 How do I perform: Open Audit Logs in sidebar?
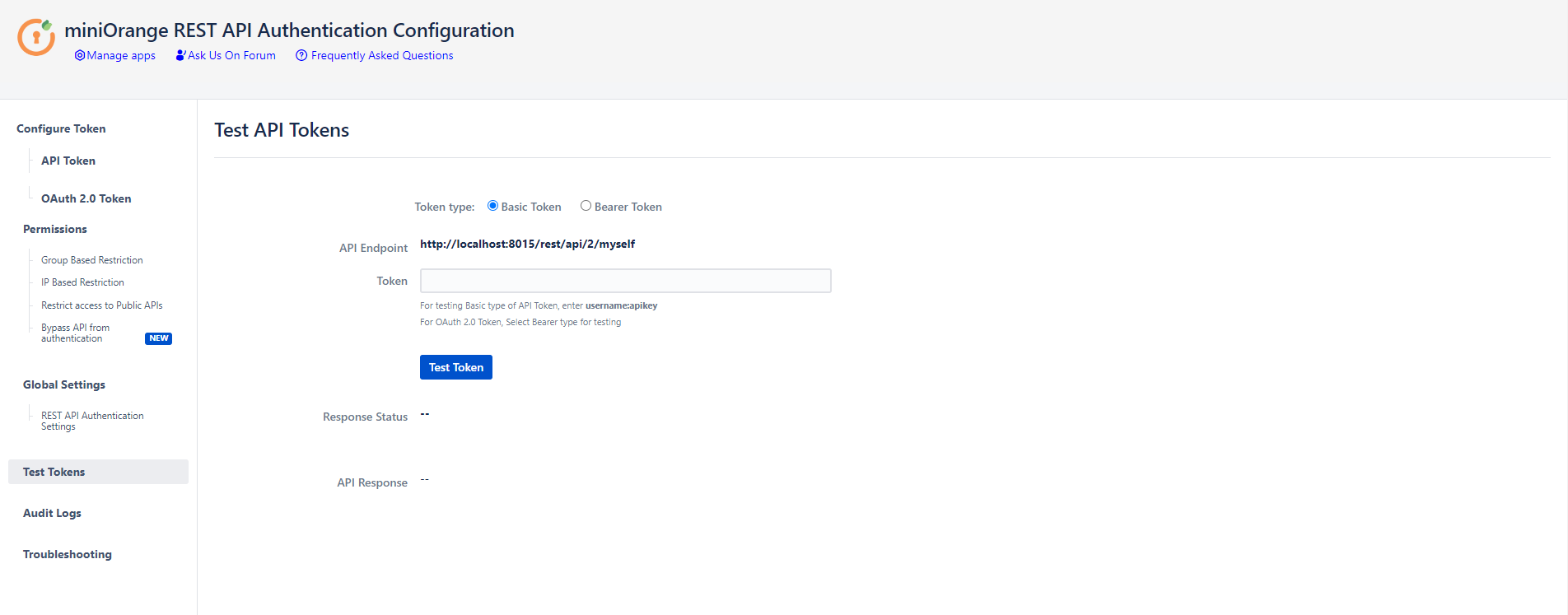click(x=52, y=513)
